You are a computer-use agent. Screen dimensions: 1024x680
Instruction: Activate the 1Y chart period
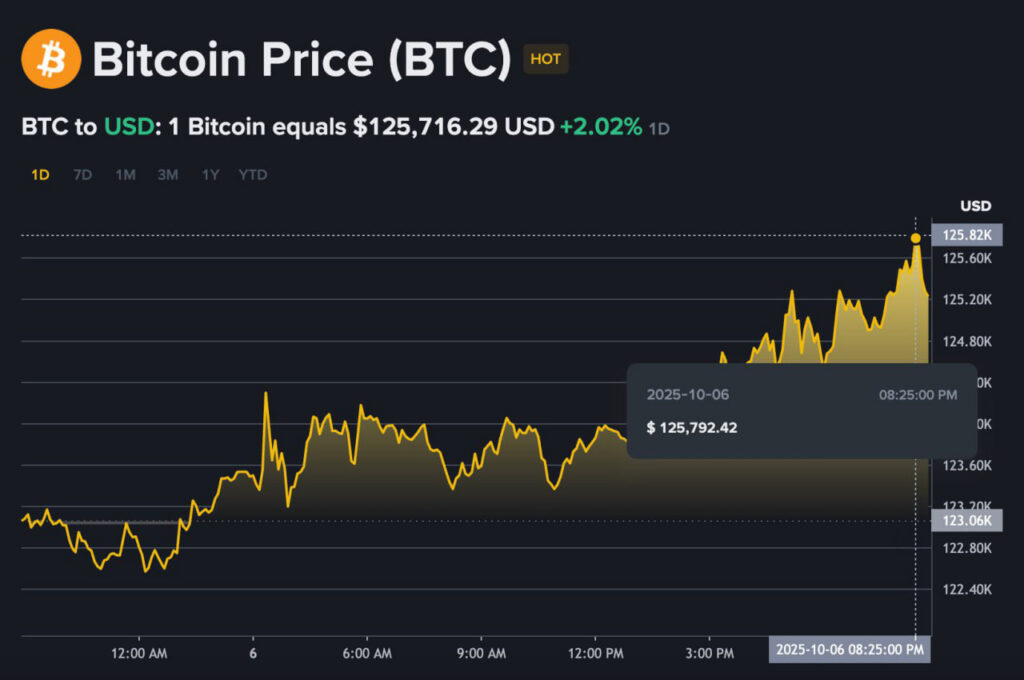(x=210, y=174)
